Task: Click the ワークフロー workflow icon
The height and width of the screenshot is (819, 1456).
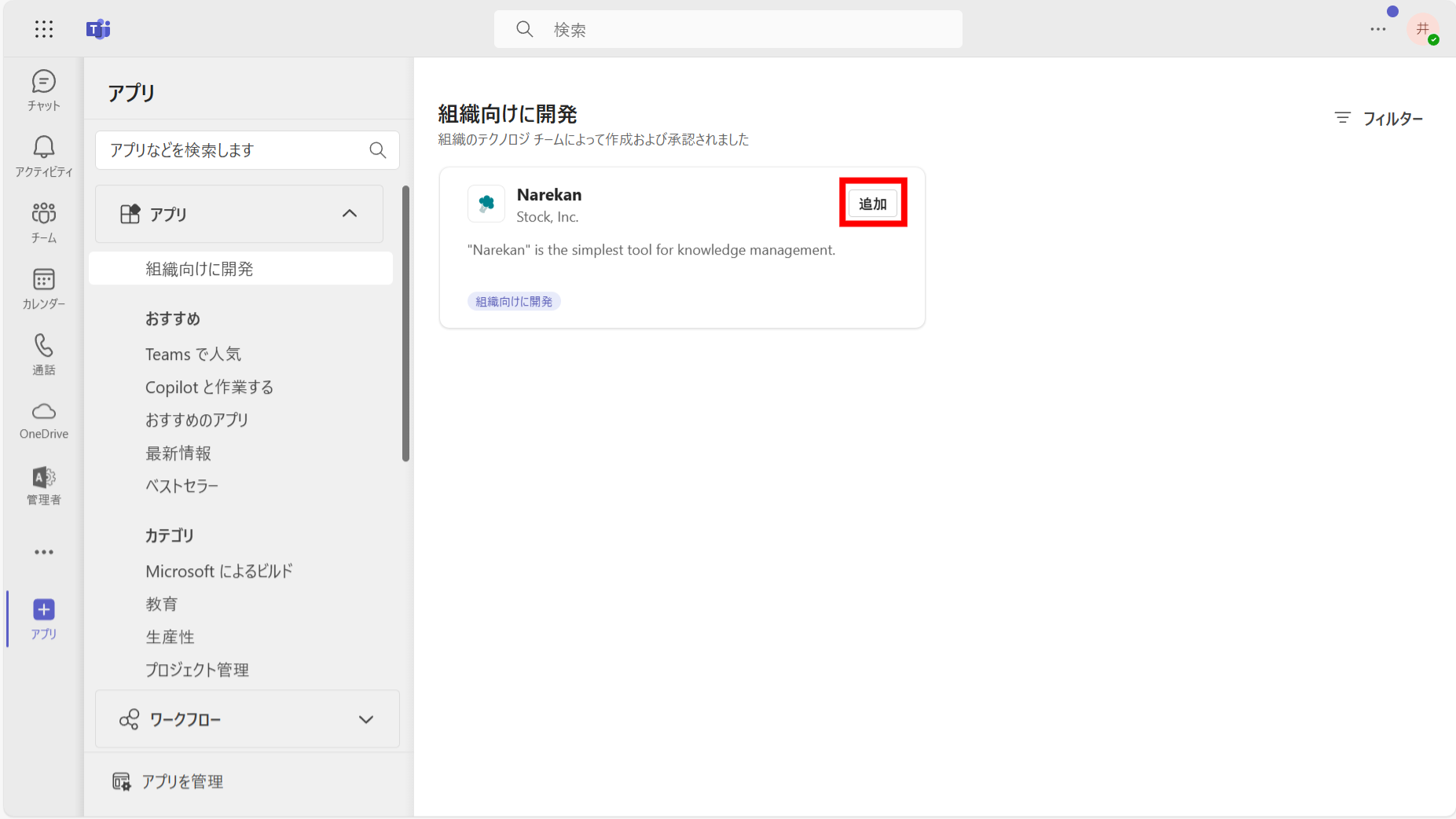Action: [x=129, y=719]
